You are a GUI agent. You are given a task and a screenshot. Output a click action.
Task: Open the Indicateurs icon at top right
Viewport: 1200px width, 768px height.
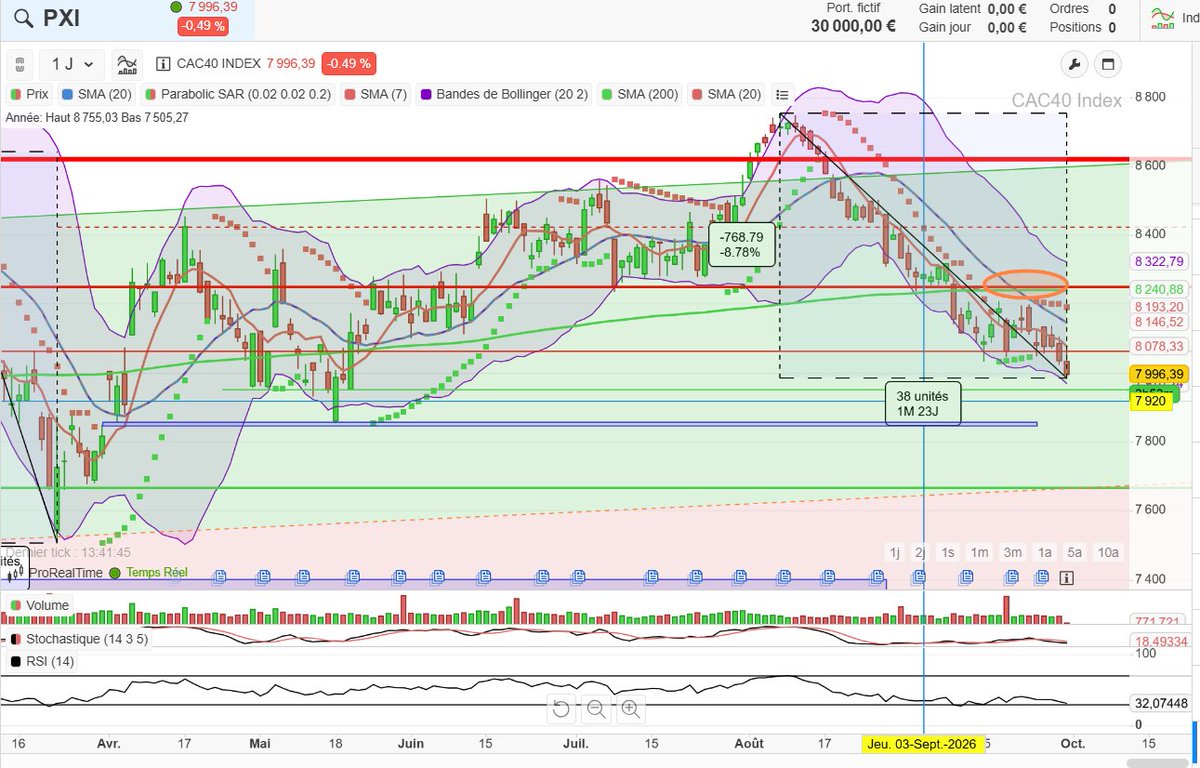point(1162,16)
